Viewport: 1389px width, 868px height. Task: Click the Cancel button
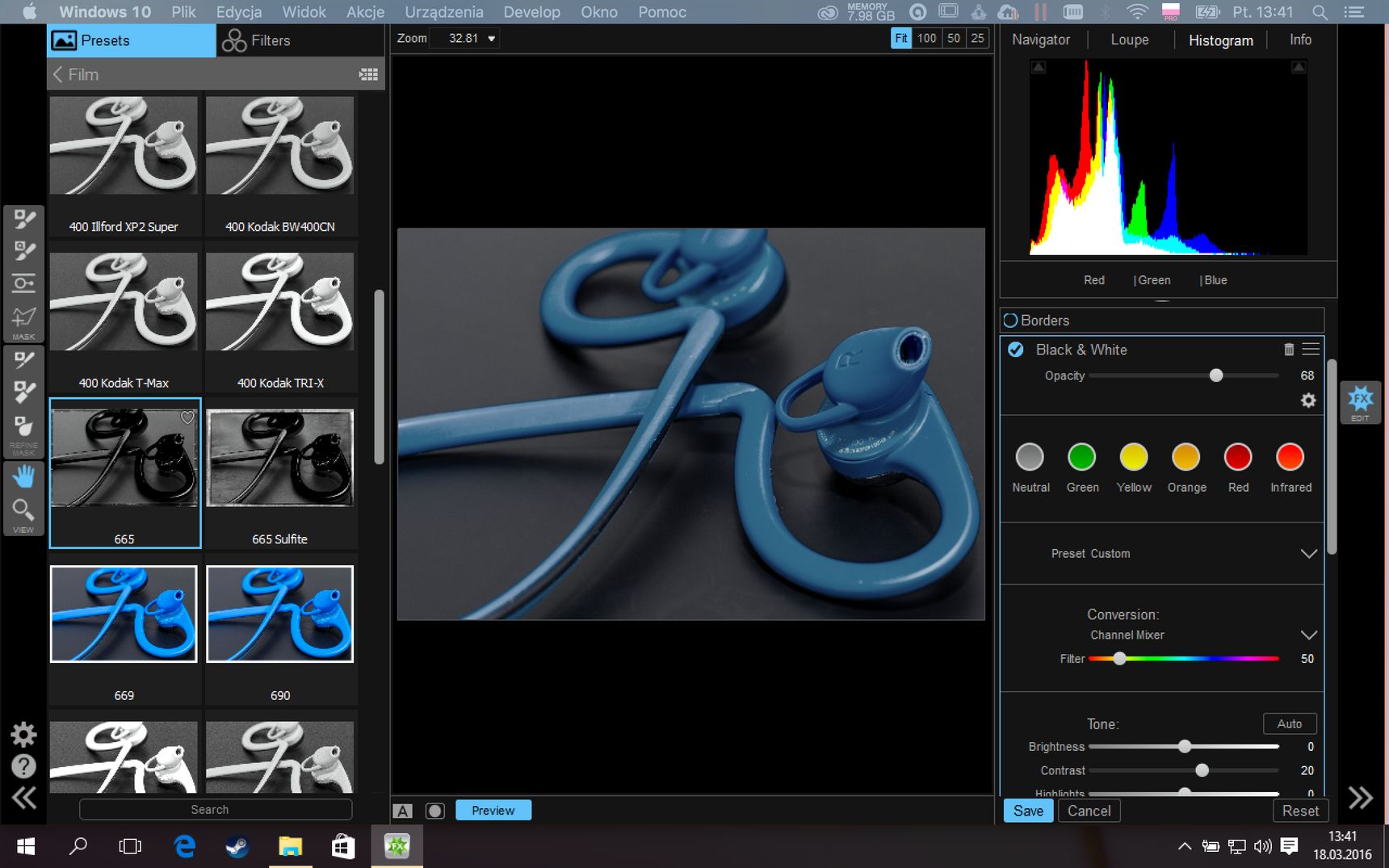[1089, 811]
